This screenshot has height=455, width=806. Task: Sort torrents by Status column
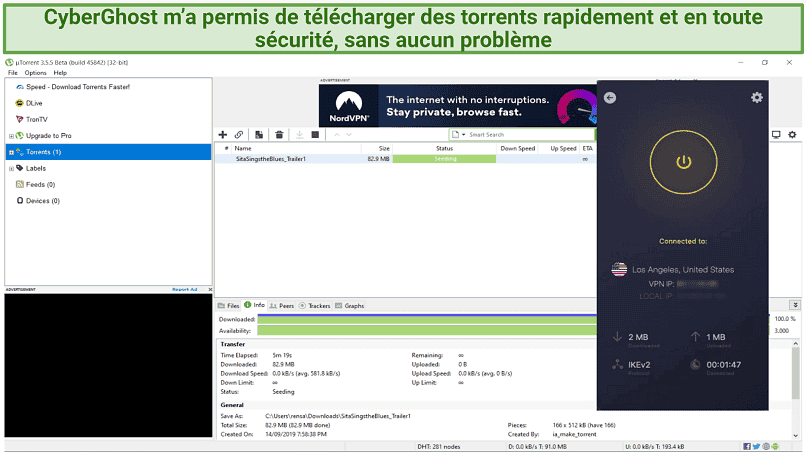click(x=445, y=148)
